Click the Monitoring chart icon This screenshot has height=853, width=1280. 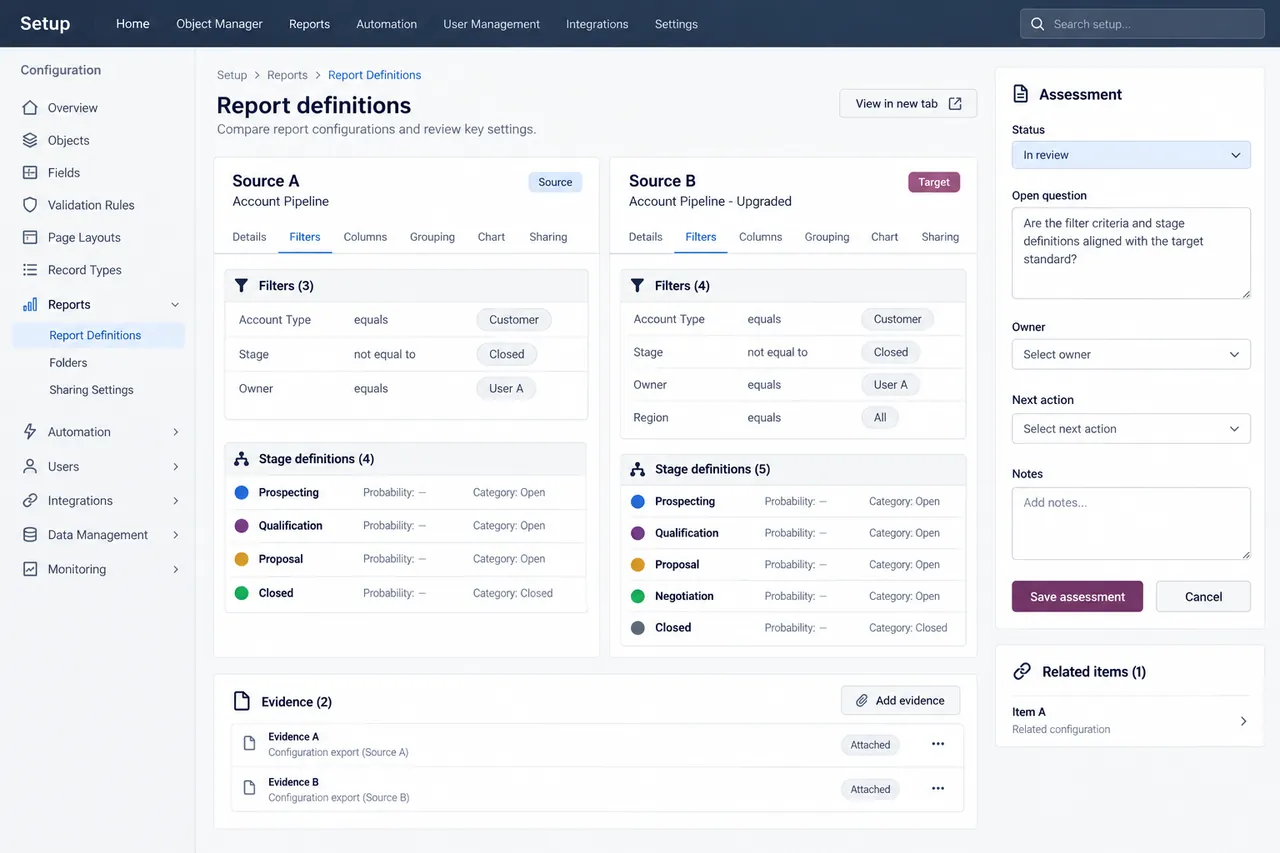(30, 569)
